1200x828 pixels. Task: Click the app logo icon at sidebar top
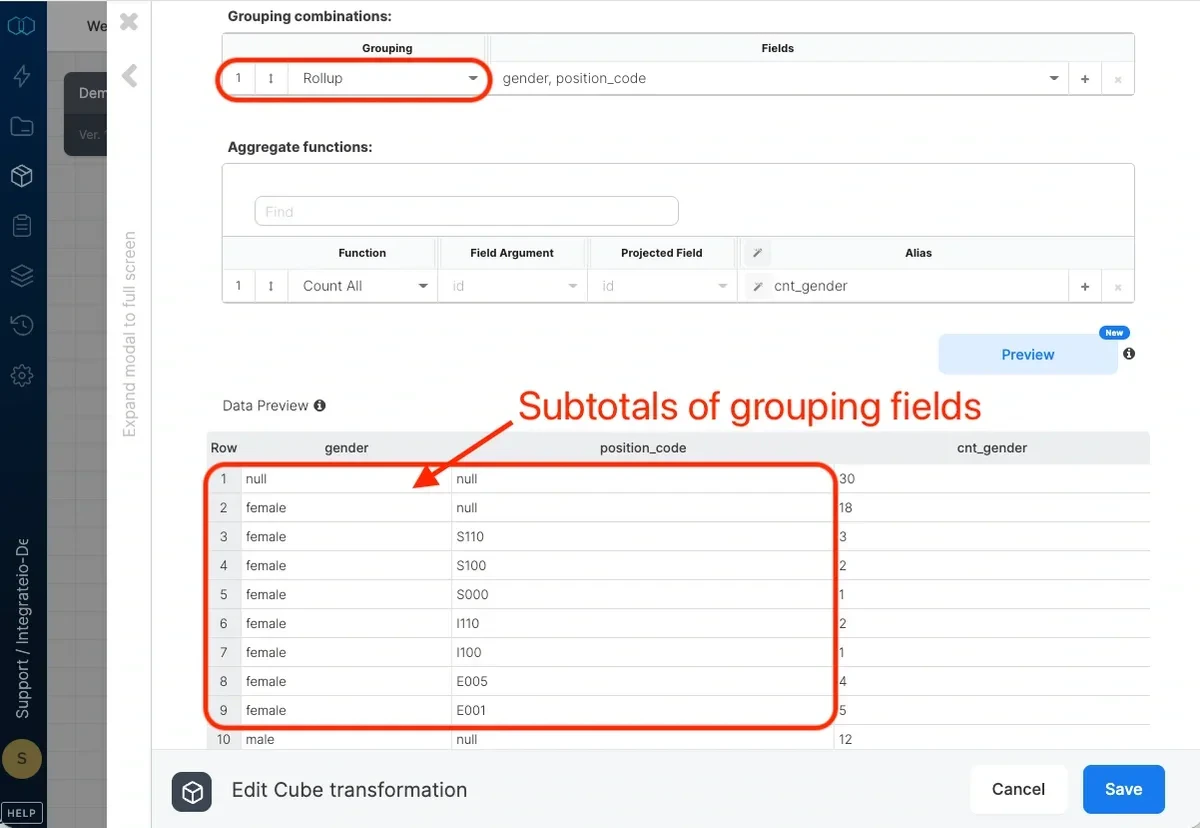coord(22,25)
